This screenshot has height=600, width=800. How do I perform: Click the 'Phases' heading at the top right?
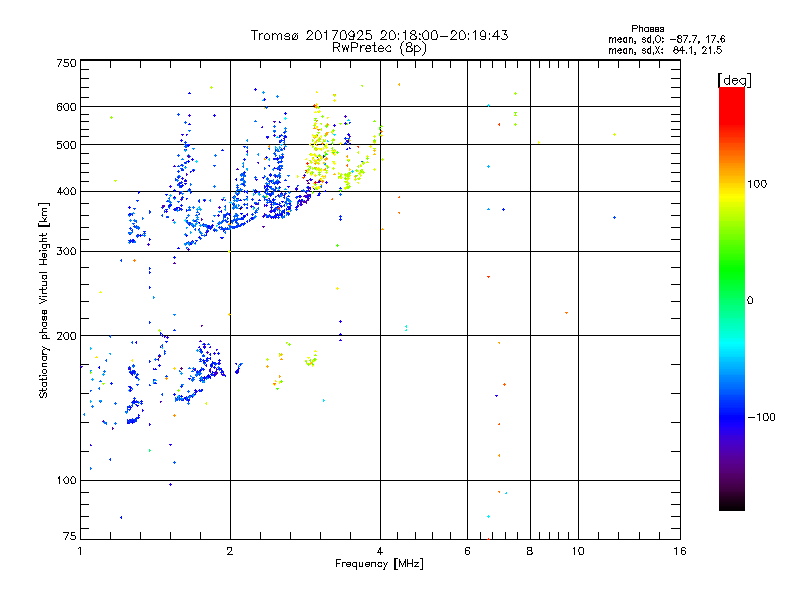click(x=647, y=29)
